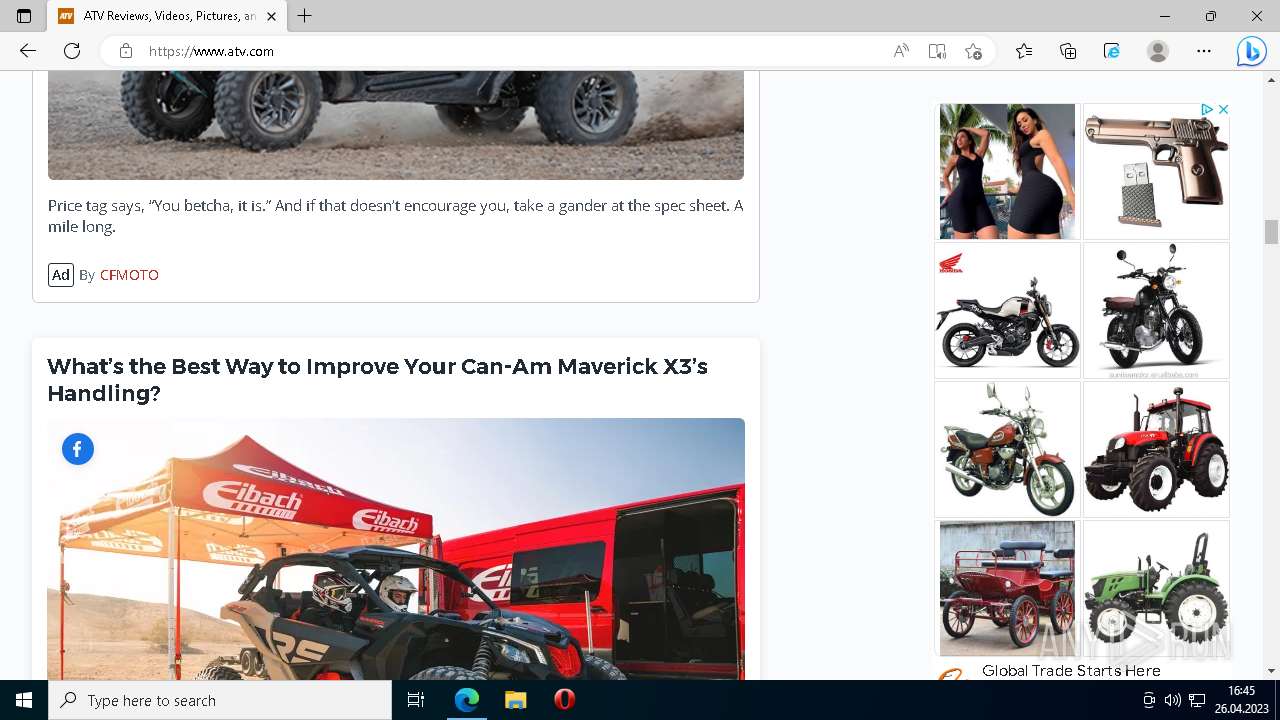
Task: Close the sidebar ad with the X icon
Action: (x=1223, y=109)
